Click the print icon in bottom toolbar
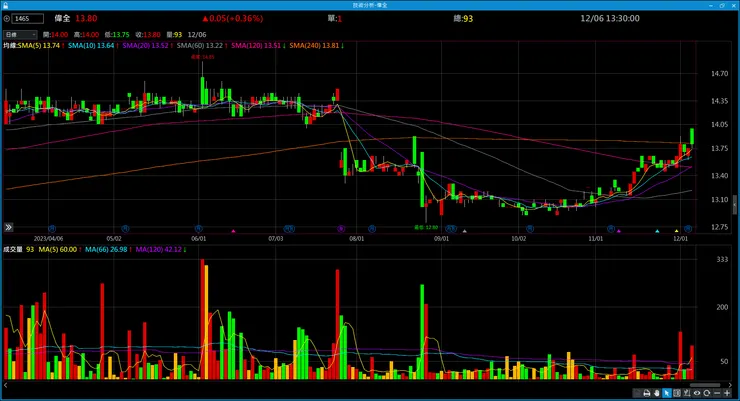 point(647,393)
